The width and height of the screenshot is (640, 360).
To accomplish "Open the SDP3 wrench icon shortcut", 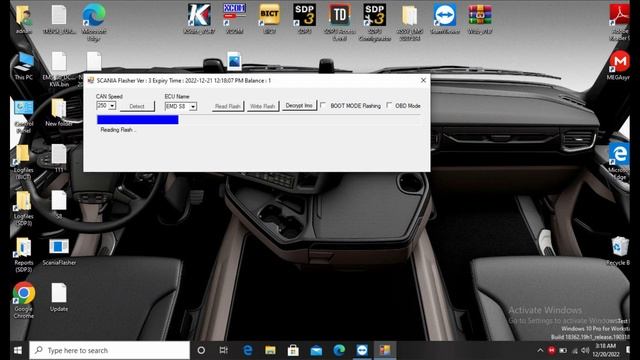I will tap(375, 22).
